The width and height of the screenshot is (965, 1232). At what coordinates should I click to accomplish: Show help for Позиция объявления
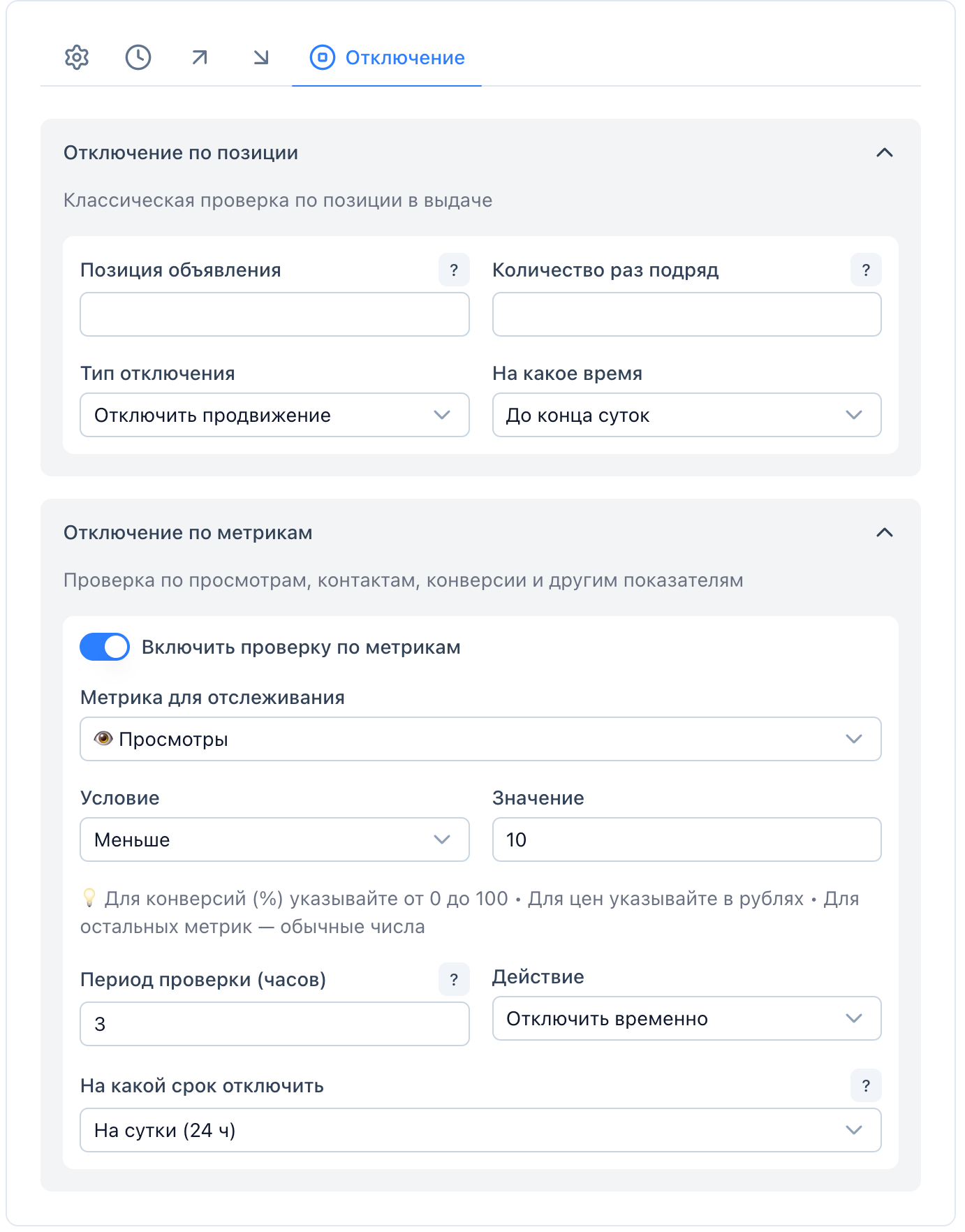pos(454,270)
